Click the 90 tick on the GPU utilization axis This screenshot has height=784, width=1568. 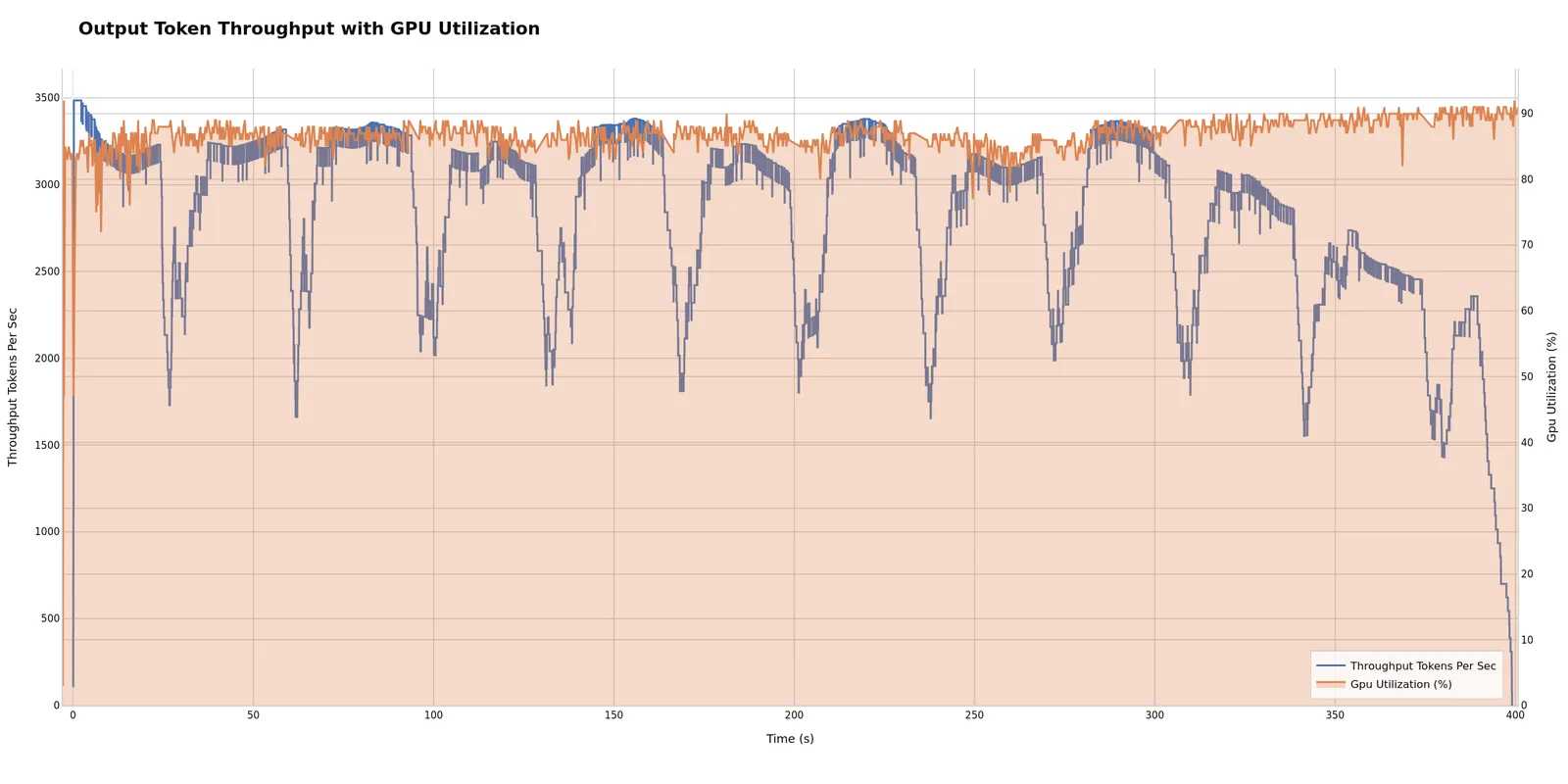click(x=1527, y=114)
